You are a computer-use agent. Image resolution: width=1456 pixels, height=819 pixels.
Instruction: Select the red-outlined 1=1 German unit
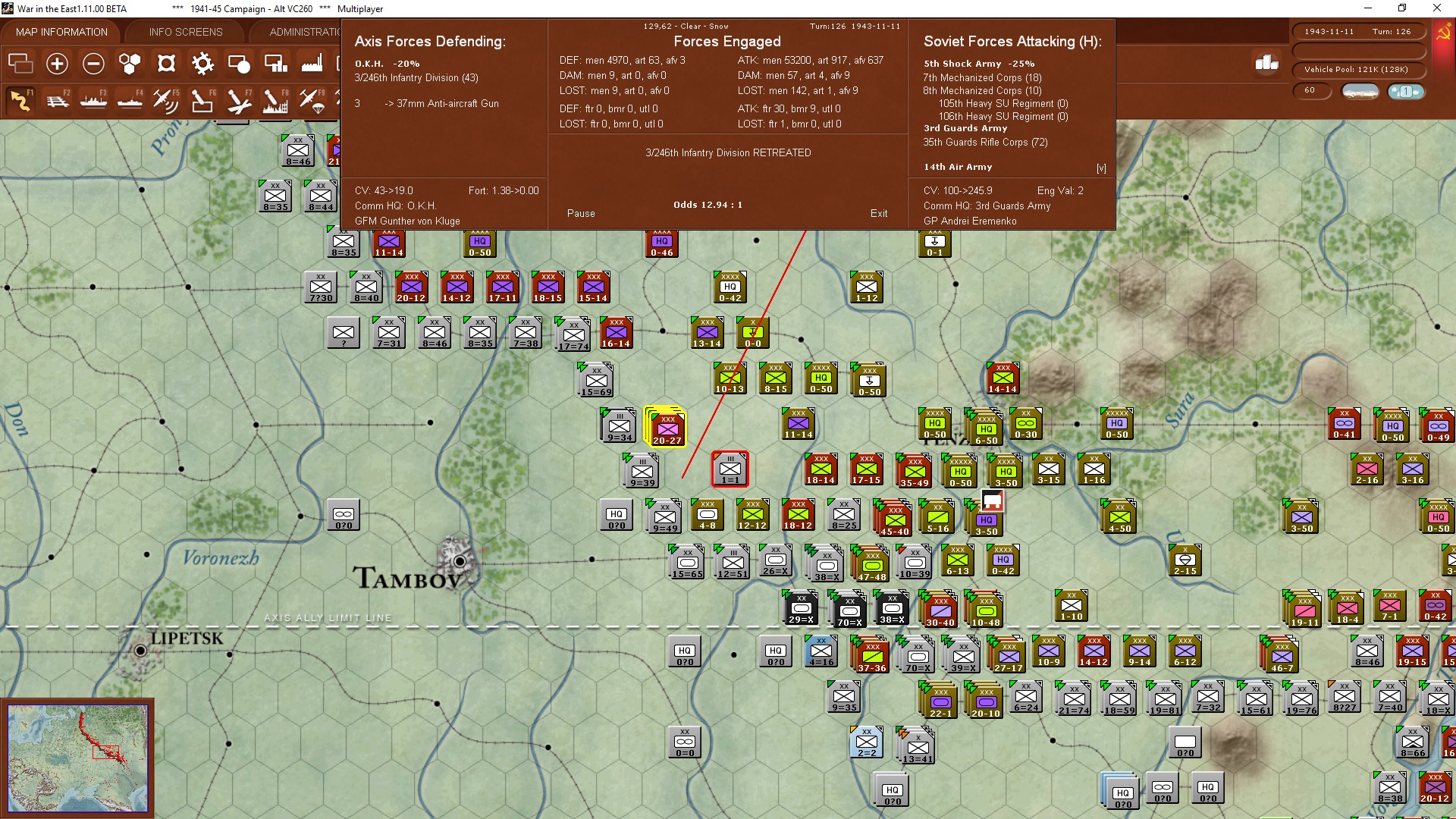tap(730, 469)
